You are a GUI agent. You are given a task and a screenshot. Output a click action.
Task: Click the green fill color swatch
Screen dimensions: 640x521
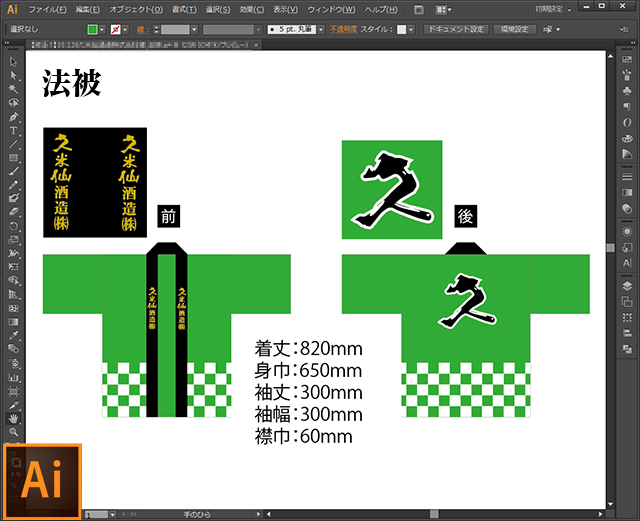(x=93, y=29)
